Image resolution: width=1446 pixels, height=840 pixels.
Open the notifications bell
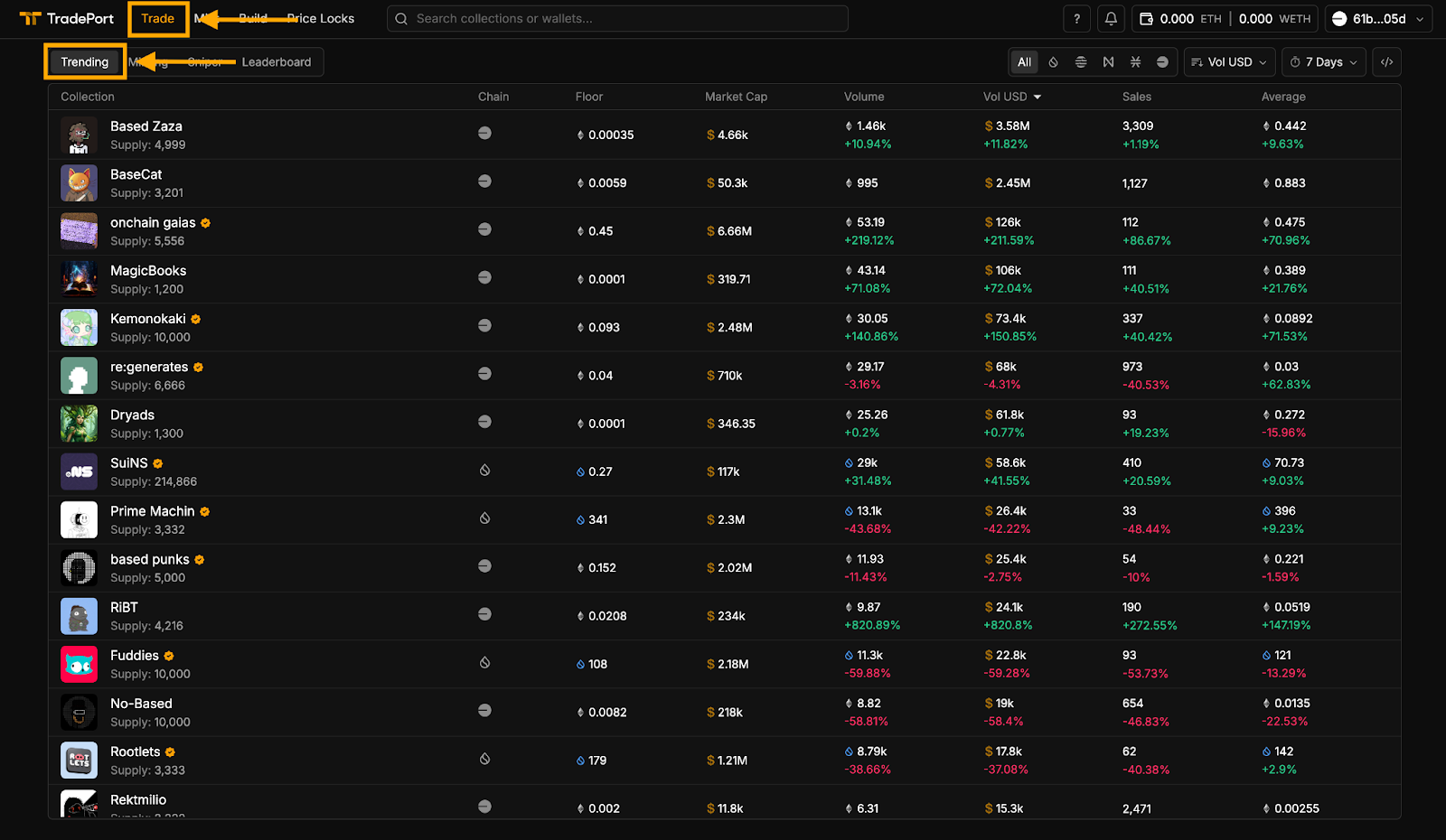coord(1111,19)
